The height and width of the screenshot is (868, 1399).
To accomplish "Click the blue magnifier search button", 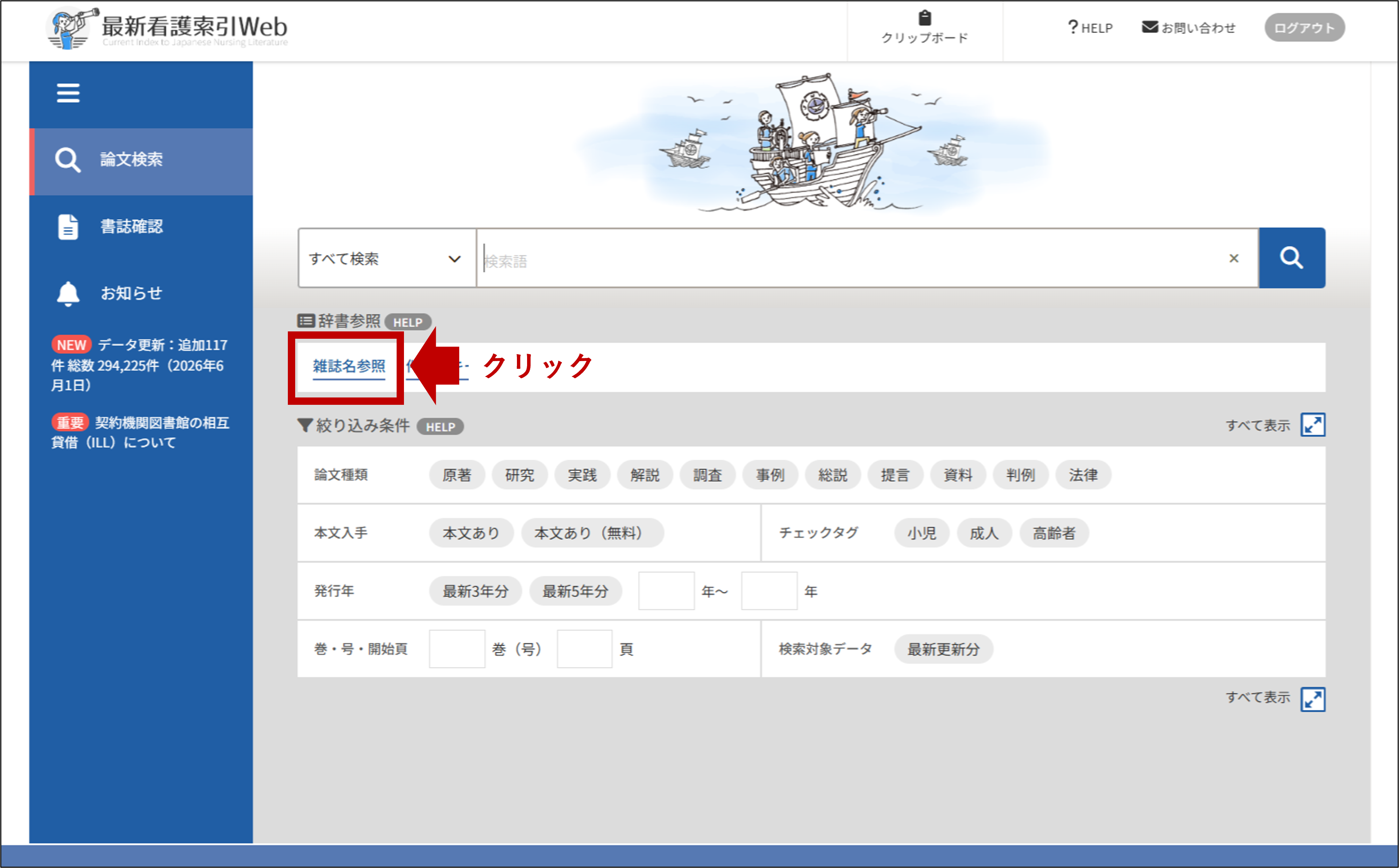I will [x=1292, y=258].
